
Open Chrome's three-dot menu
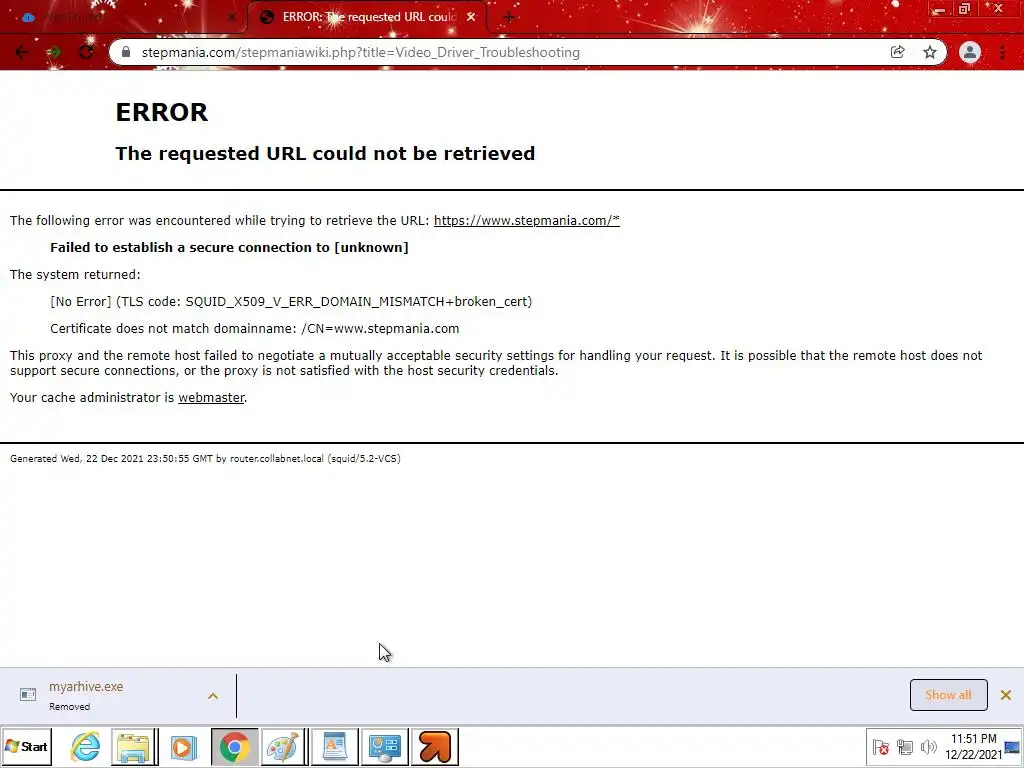click(1002, 52)
